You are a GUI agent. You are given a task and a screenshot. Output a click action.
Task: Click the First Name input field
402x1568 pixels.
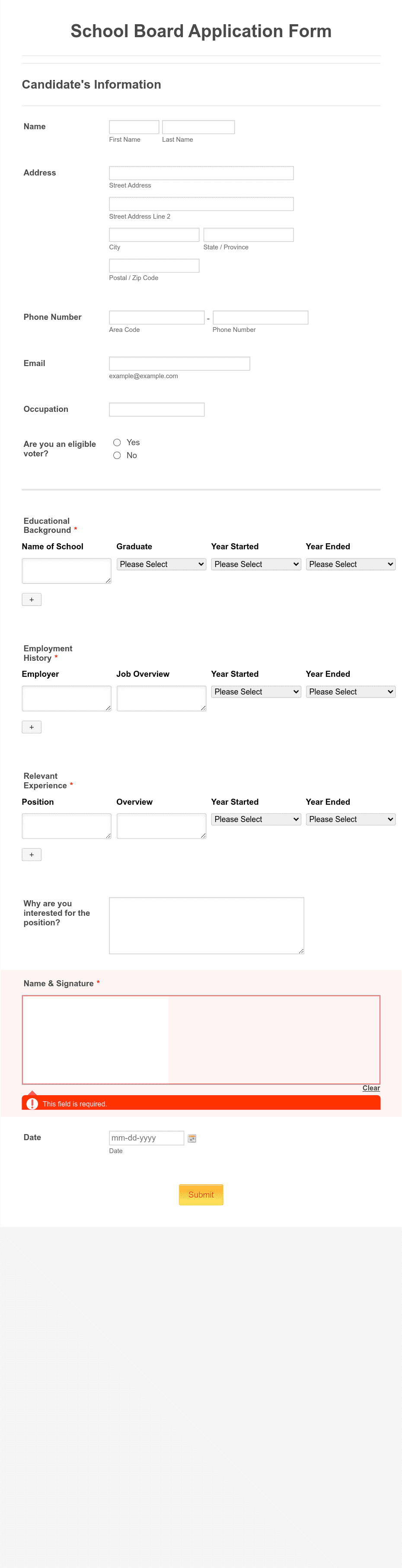(x=134, y=127)
